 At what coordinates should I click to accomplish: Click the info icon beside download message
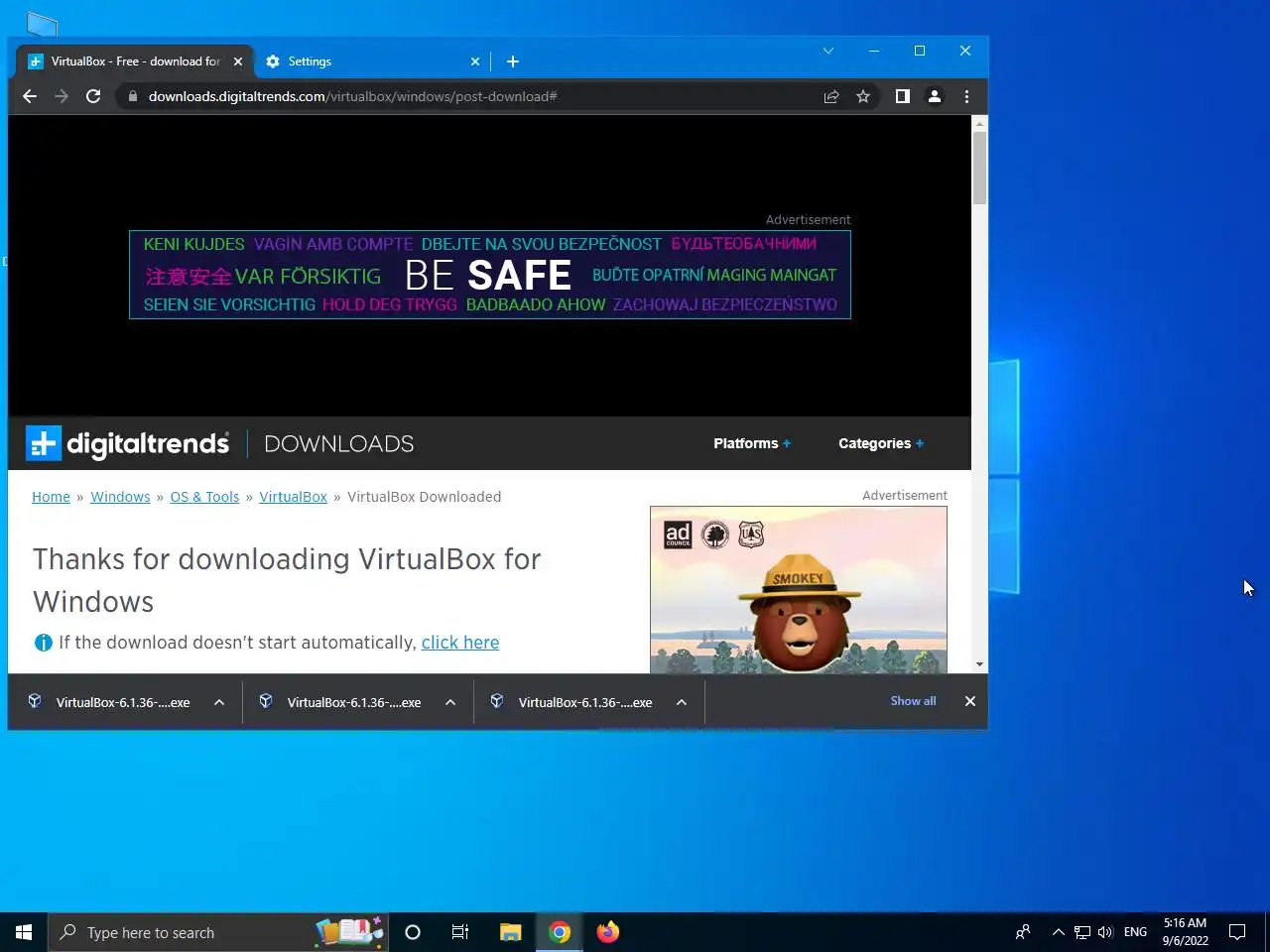[43, 643]
